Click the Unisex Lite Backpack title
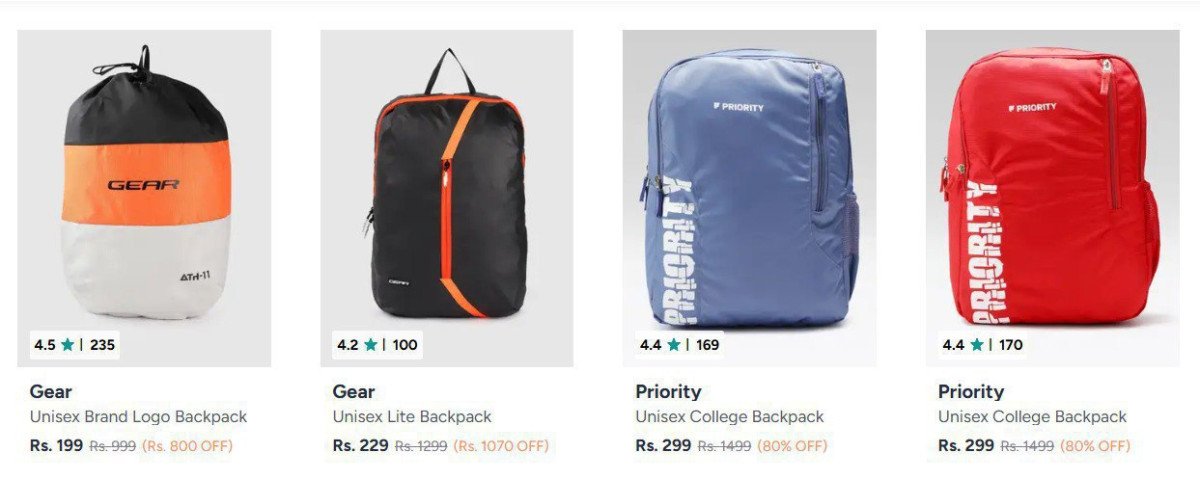This screenshot has height=479, width=1200. pos(412,417)
